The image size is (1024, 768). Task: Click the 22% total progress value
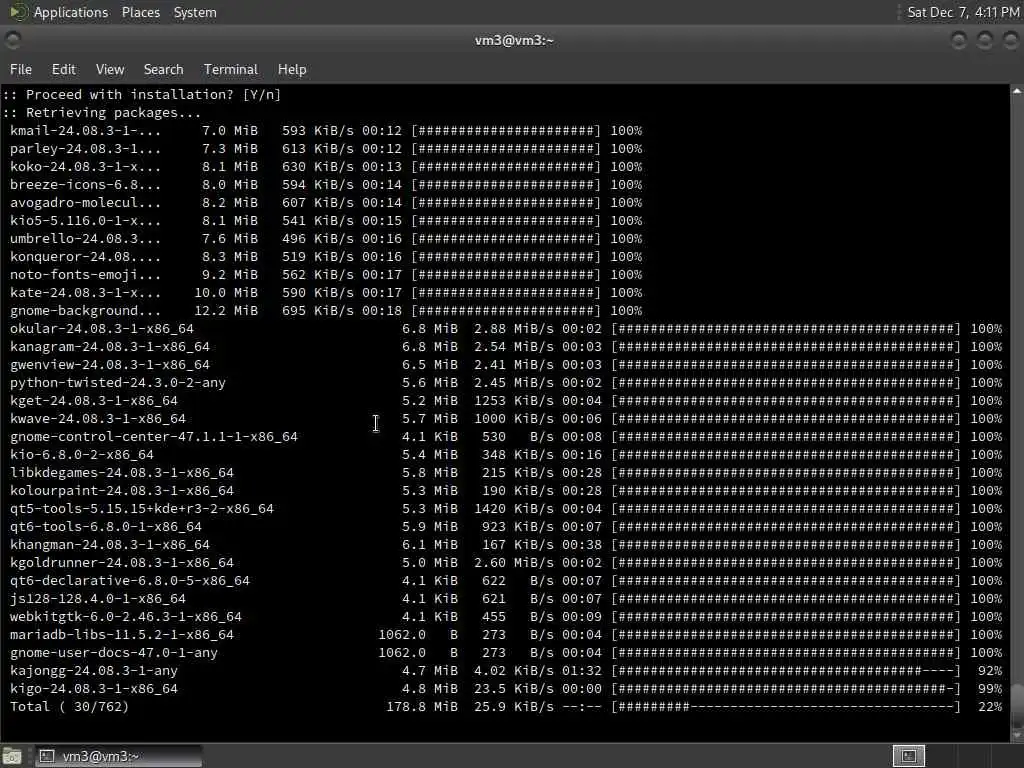pos(990,707)
